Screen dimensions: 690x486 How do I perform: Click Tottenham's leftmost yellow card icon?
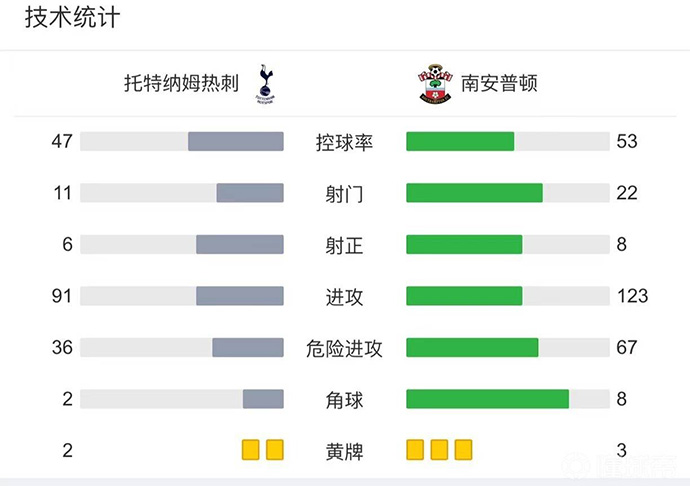(250, 450)
